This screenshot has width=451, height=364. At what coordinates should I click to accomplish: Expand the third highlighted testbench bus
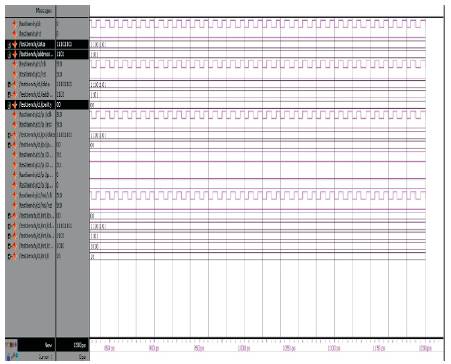[x=10, y=105]
